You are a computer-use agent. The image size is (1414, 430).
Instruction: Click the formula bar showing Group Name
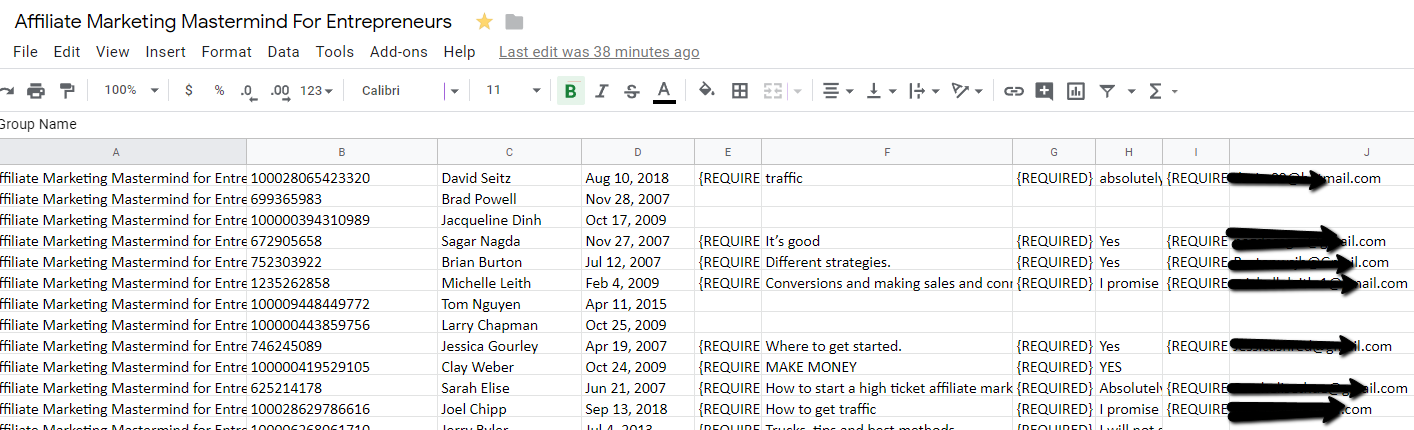(707, 124)
